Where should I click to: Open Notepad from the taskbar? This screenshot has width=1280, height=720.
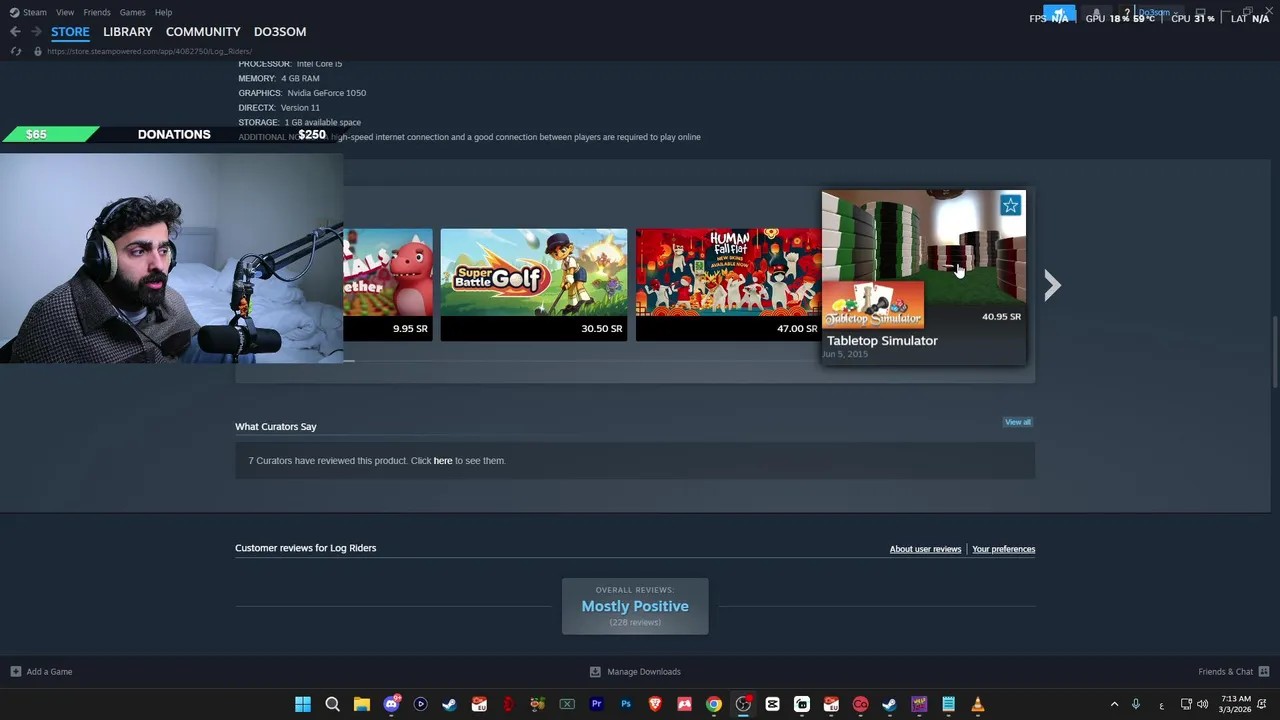[x=948, y=705]
